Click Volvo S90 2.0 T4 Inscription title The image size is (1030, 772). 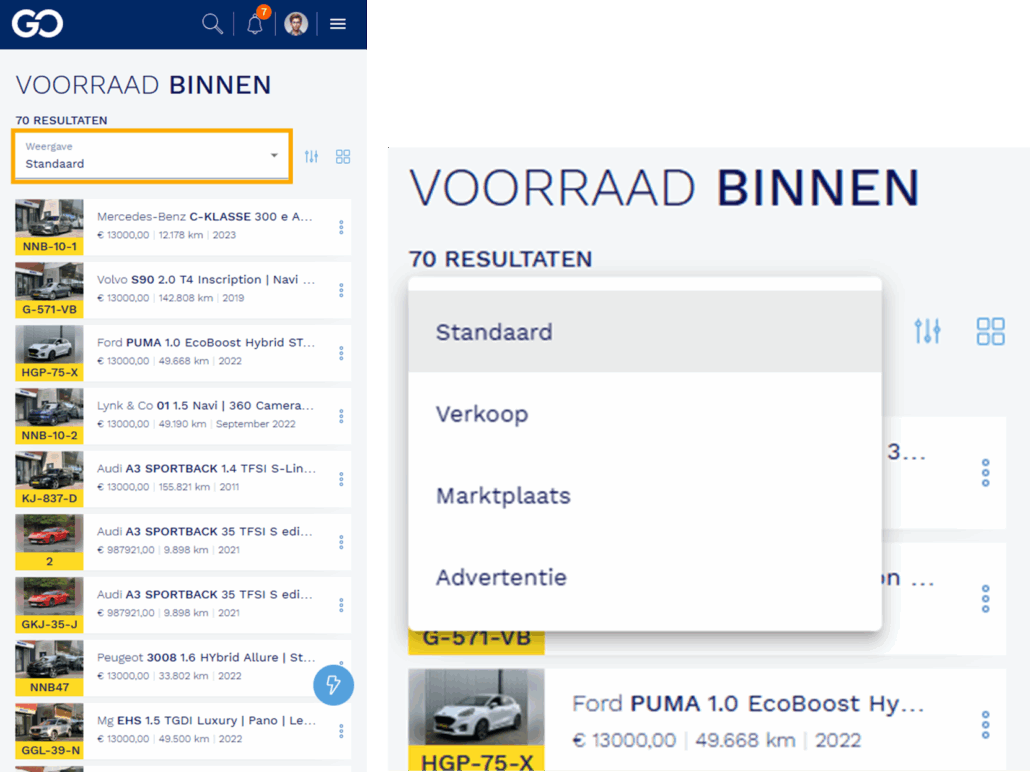tap(206, 280)
